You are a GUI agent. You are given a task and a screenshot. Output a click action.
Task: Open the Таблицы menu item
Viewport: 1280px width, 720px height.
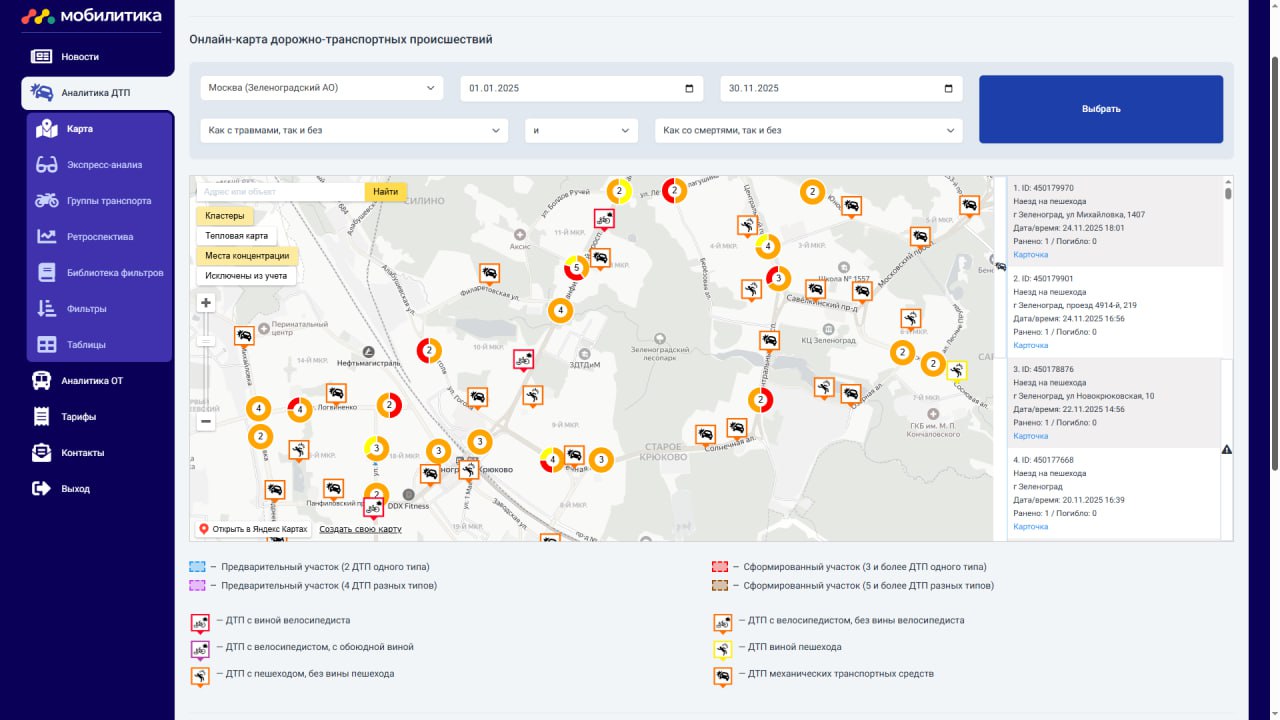coord(86,345)
